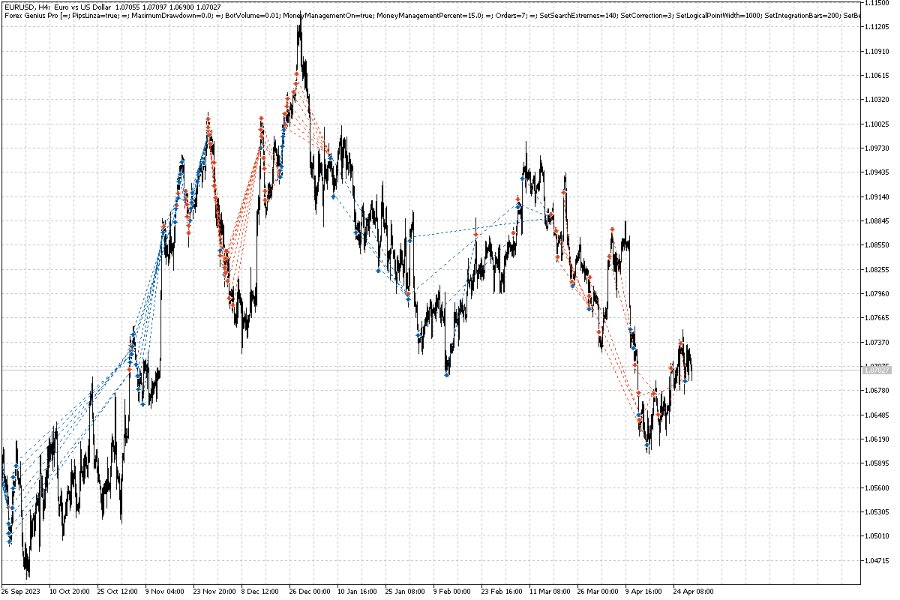The height and width of the screenshot is (600, 900).
Task: Click the 24 Apr 08:00 time axis label
Action: click(693, 591)
